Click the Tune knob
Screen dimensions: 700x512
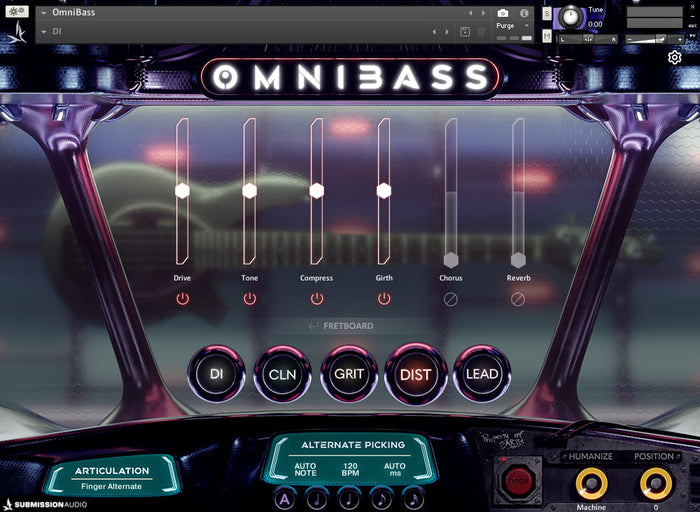tap(570, 17)
